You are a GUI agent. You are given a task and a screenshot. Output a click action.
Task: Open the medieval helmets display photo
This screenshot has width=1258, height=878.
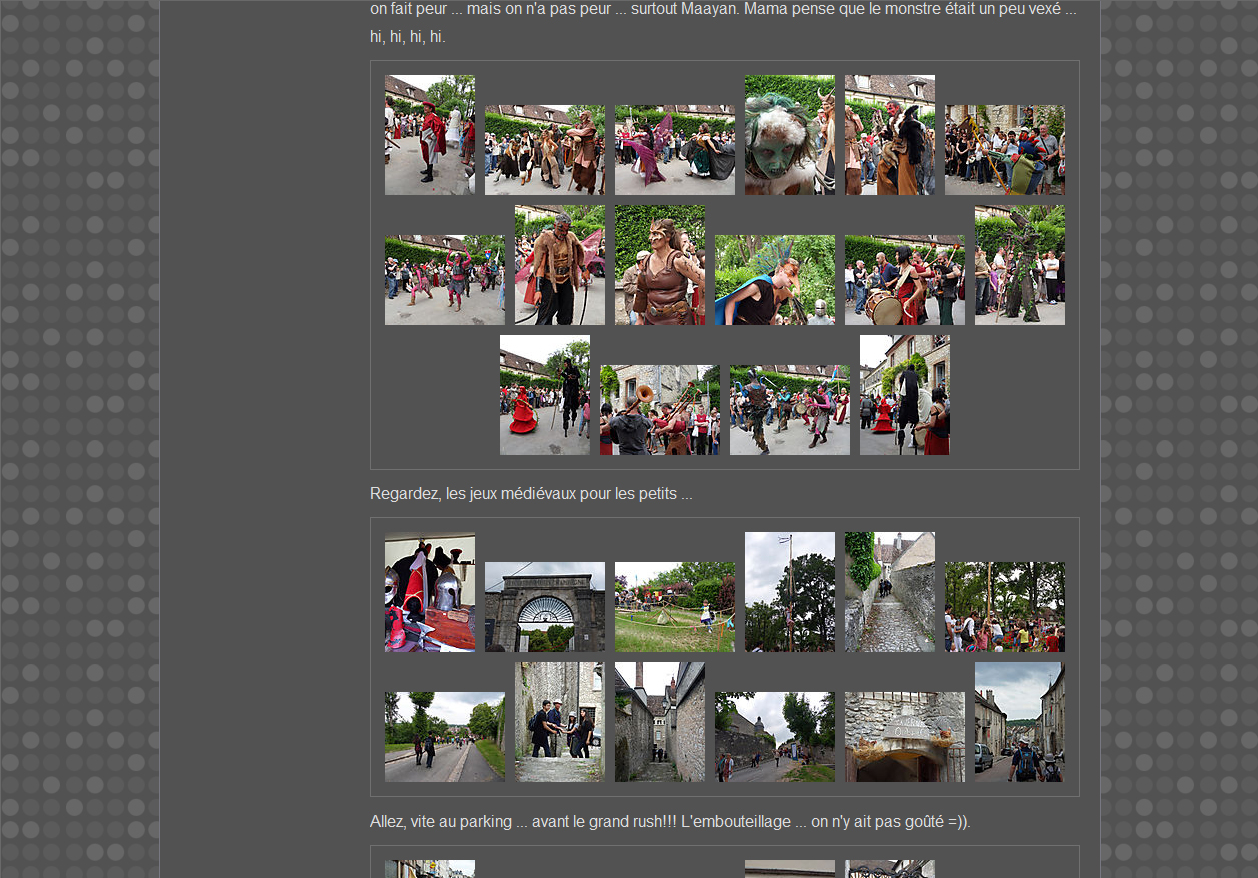tap(429, 592)
